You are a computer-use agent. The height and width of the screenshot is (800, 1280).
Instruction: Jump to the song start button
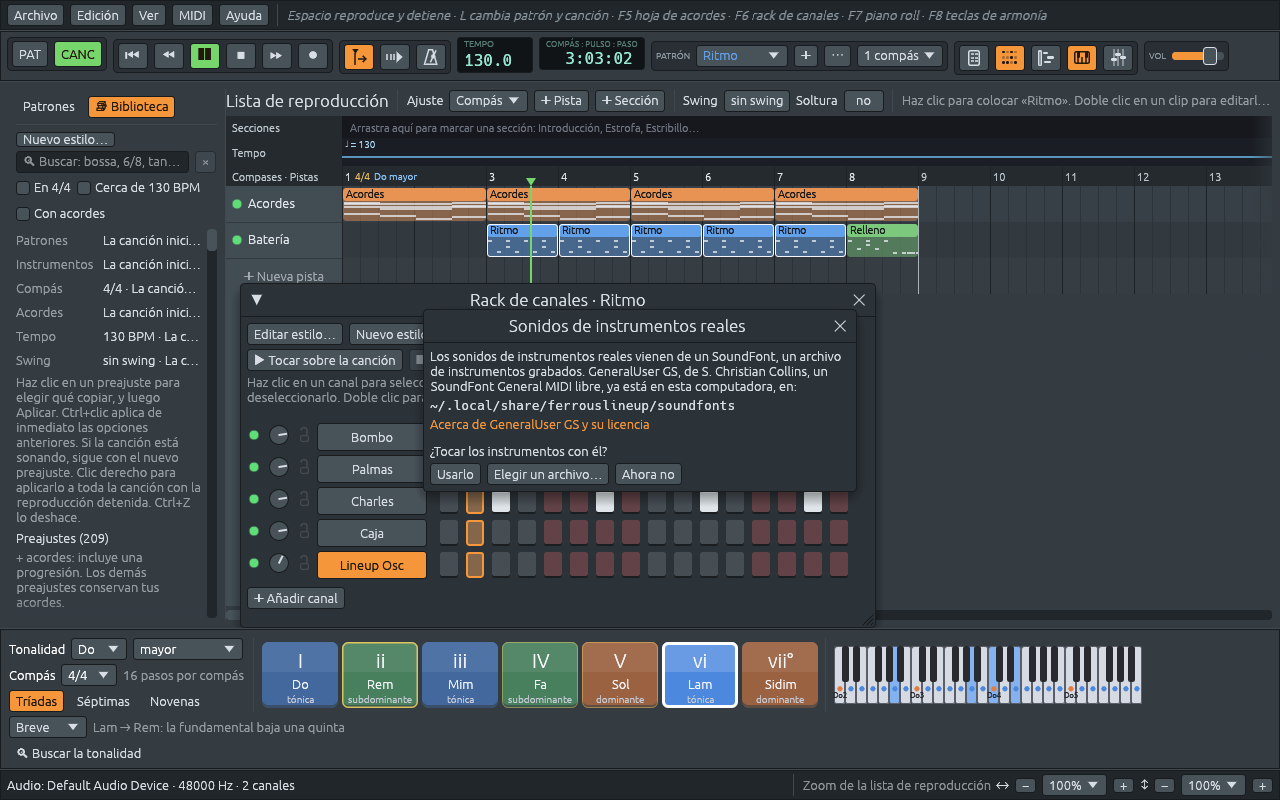point(131,56)
